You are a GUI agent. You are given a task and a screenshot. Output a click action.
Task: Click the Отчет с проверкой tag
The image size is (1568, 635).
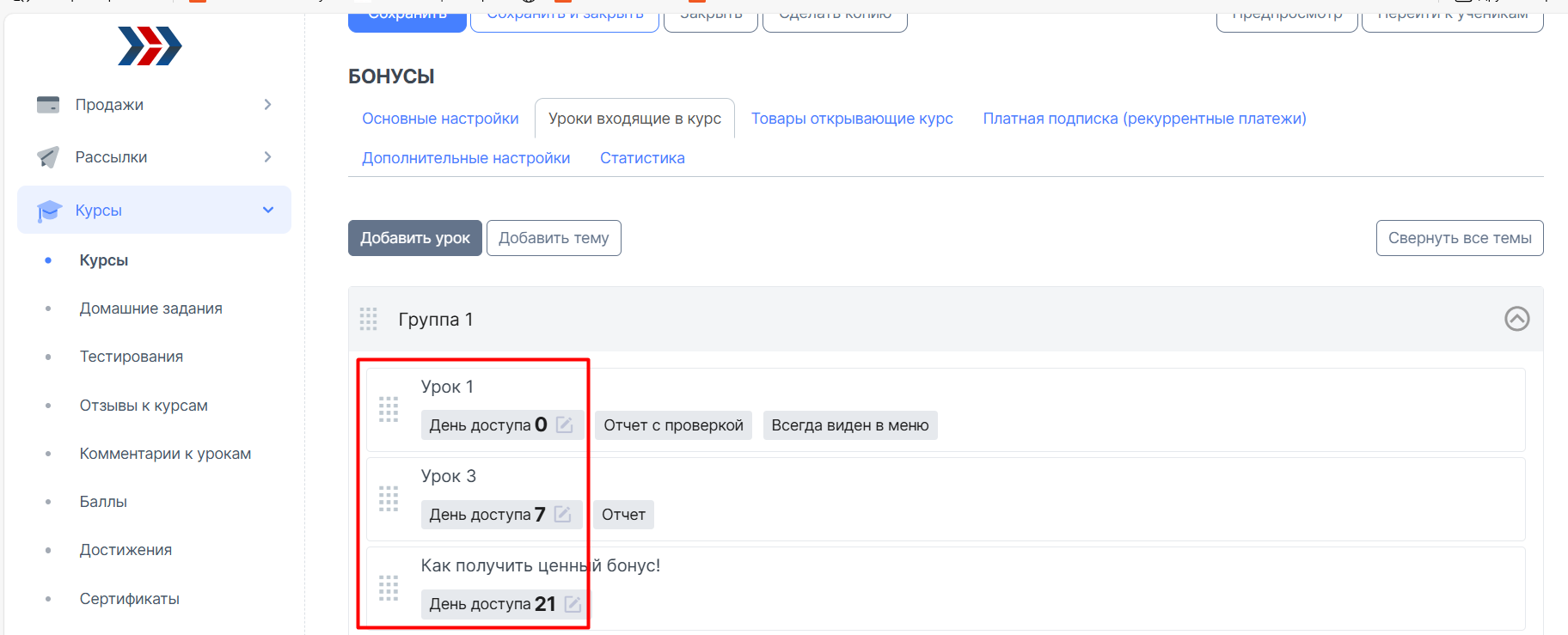673,425
